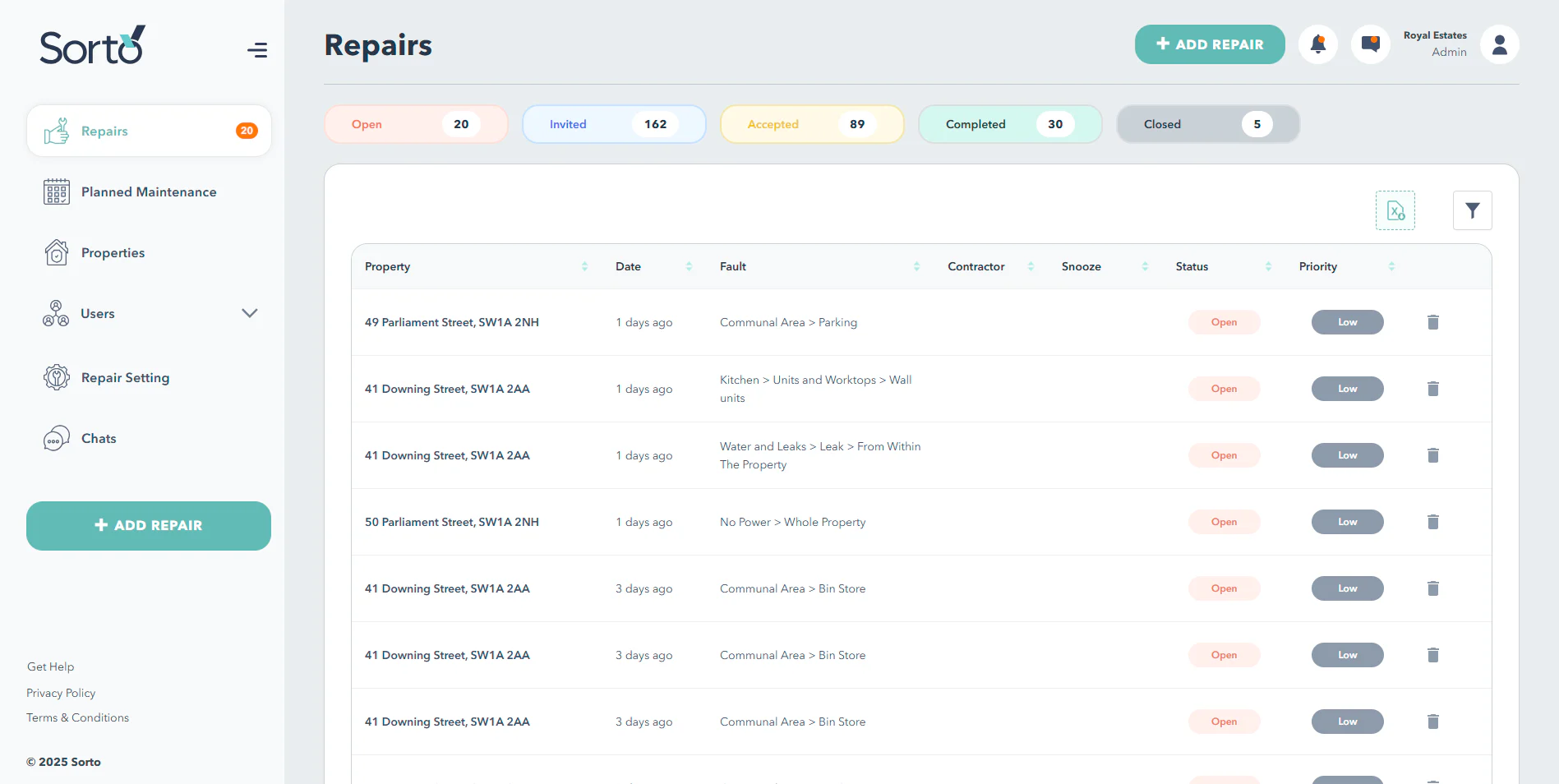The width and height of the screenshot is (1559, 784).
Task: Select 50 Parliament Street, SW1A 2NH property
Action: pos(452,522)
